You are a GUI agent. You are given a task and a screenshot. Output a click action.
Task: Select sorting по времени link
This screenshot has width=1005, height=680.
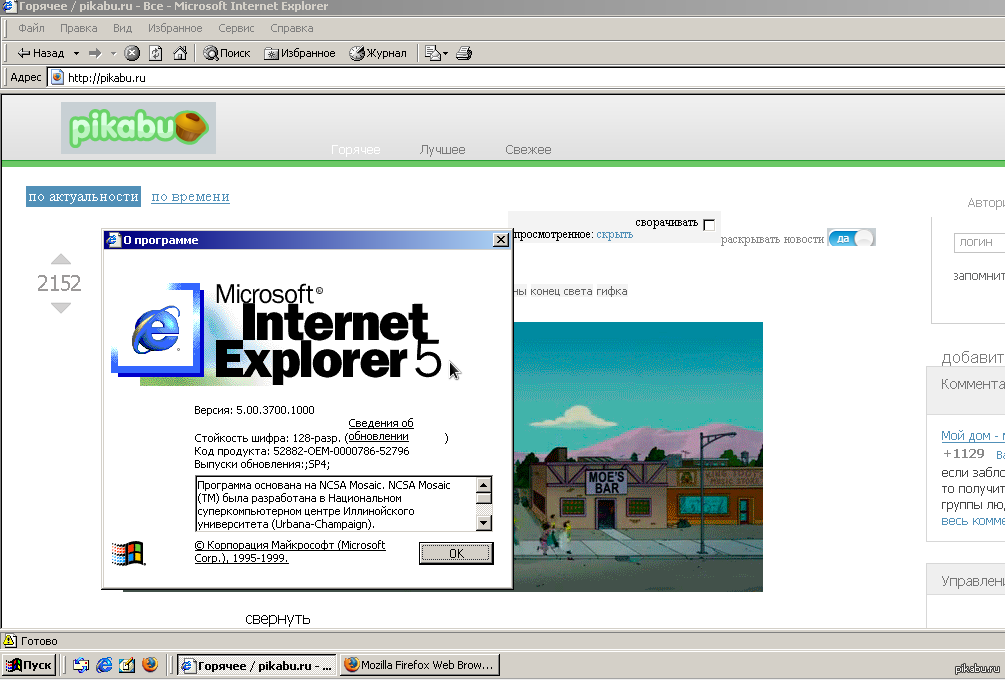click(190, 197)
